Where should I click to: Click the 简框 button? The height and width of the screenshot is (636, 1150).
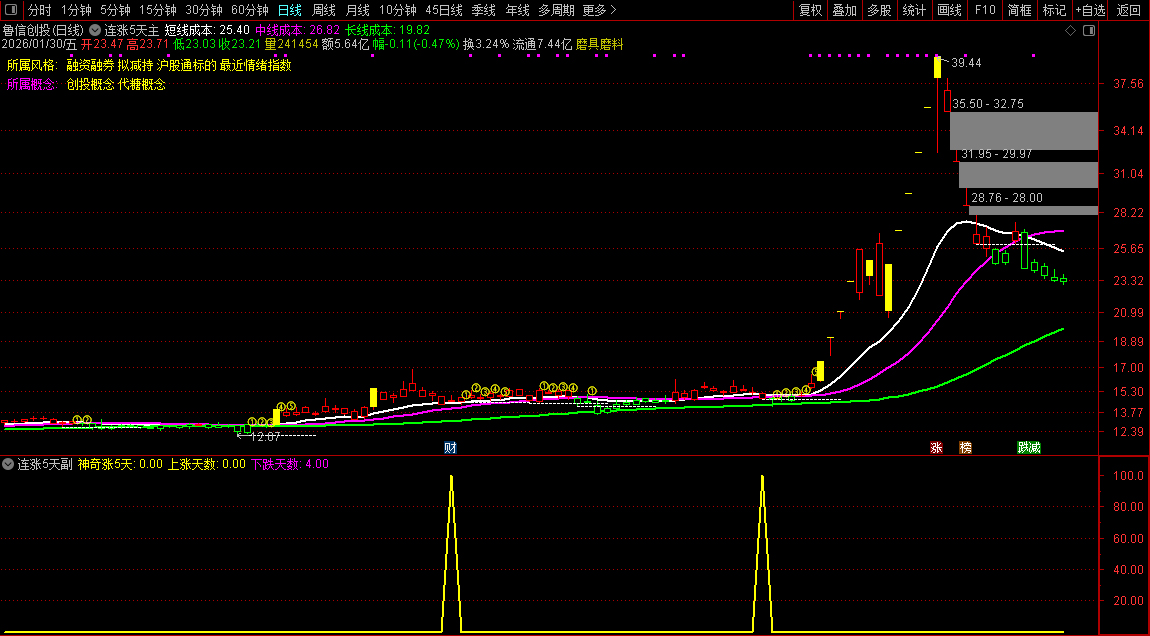pos(1019,10)
